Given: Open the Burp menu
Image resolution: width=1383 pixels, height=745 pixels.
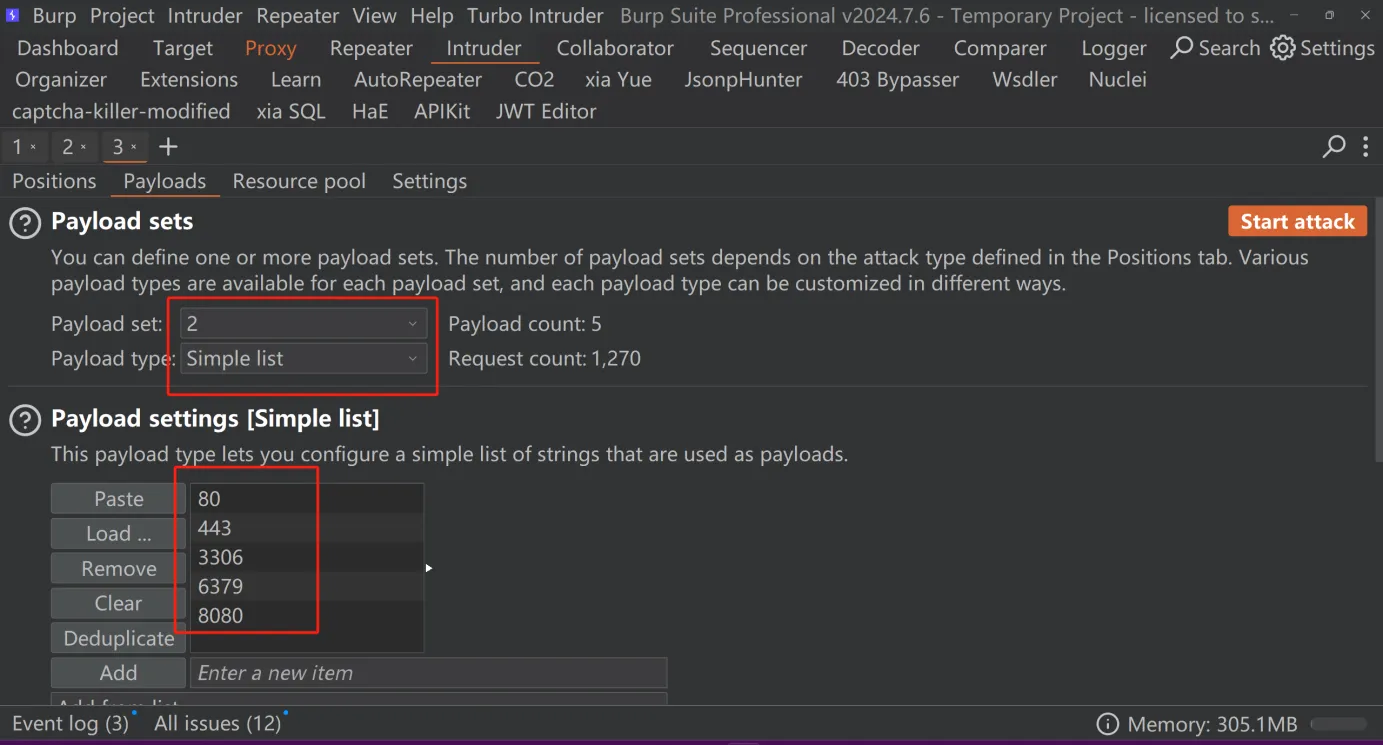Looking at the screenshot, I should click(x=54, y=16).
